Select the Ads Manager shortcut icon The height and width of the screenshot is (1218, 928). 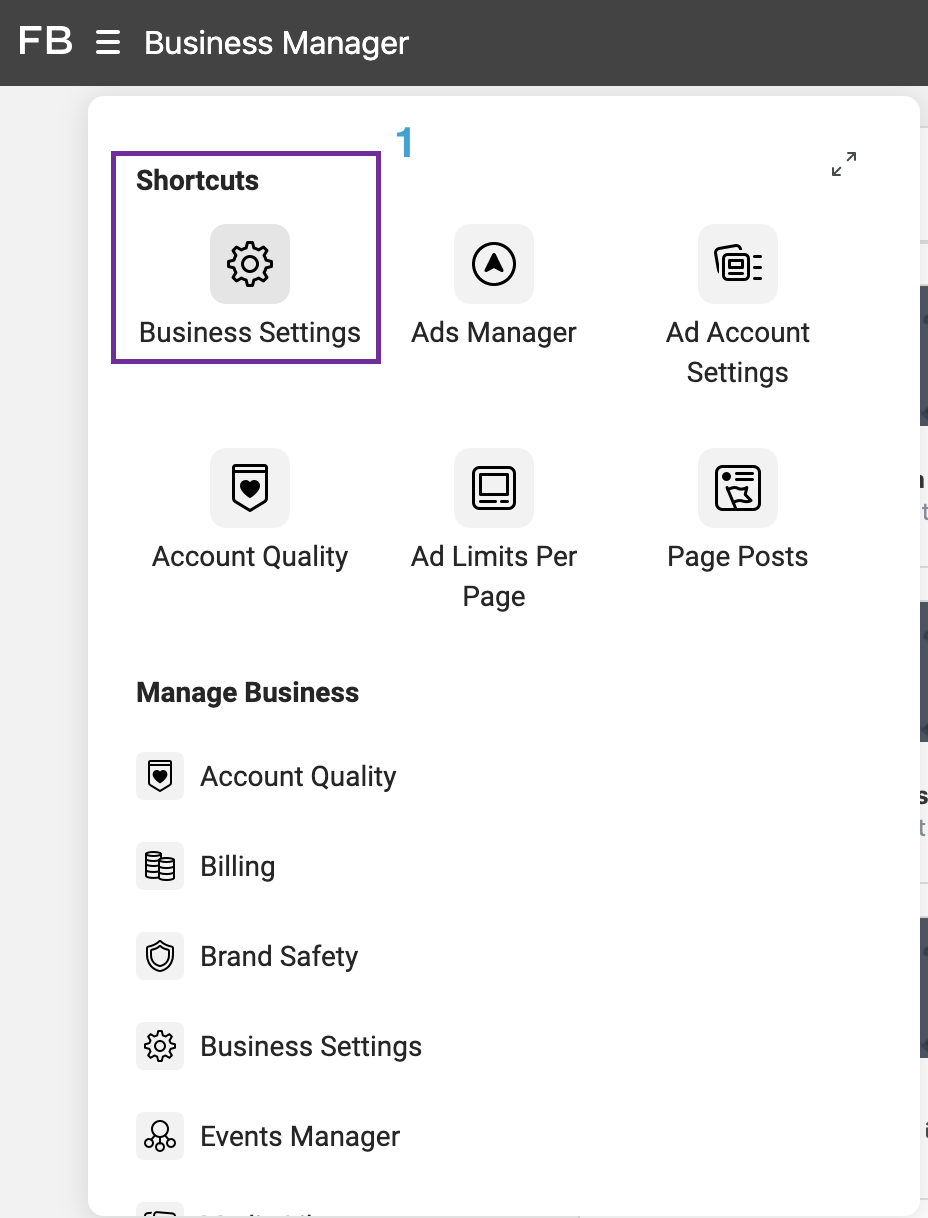(x=493, y=264)
